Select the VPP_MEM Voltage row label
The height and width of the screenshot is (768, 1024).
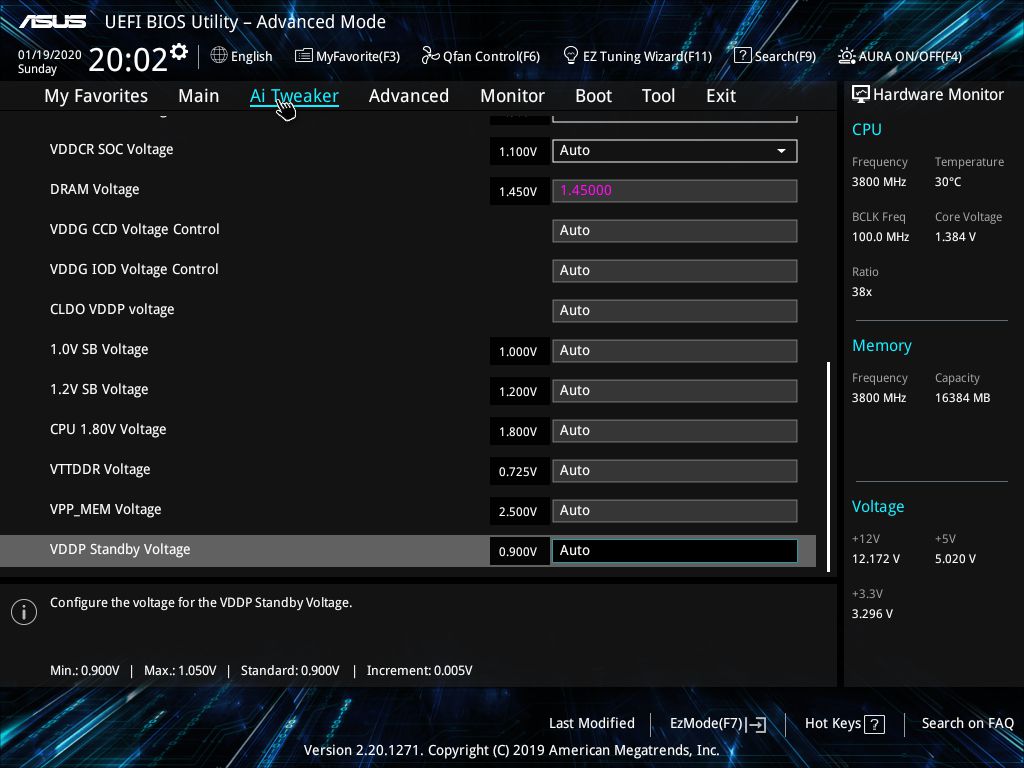106,509
